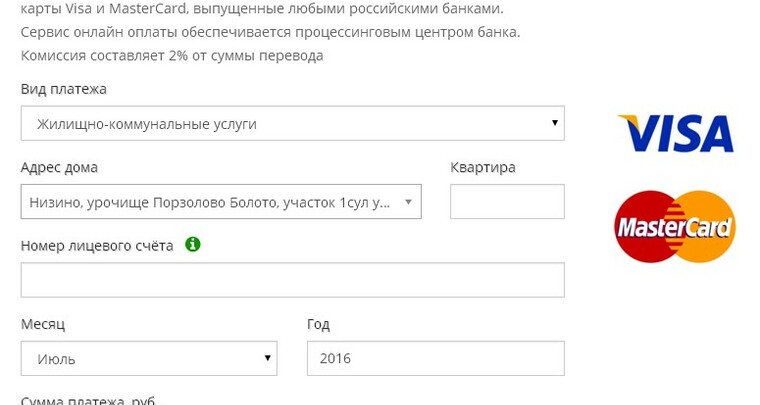Click the commission text mentioning 2%
The image size is (760, 405).
[172, 56]
